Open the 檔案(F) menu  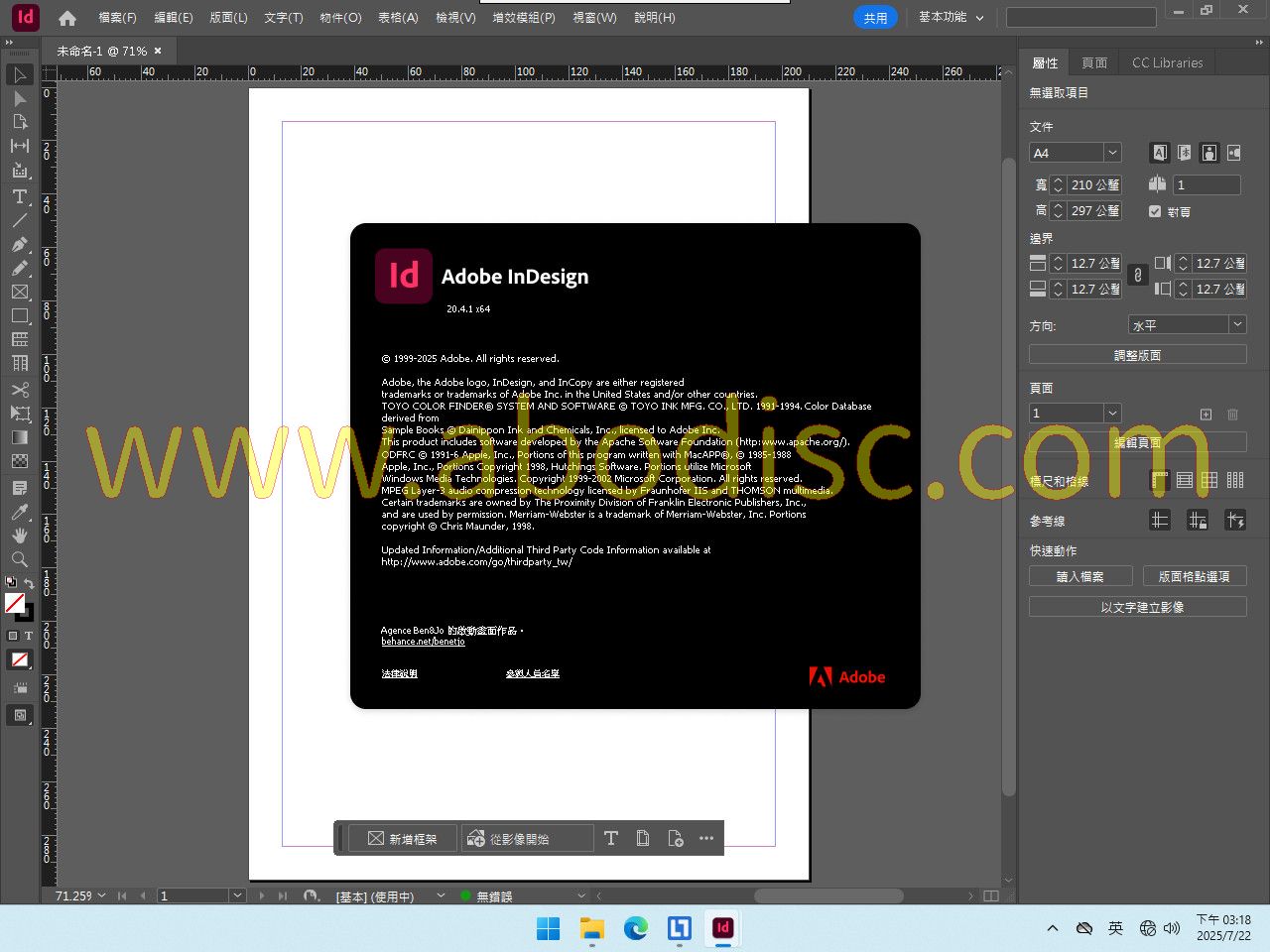click(x=117, y=18)
